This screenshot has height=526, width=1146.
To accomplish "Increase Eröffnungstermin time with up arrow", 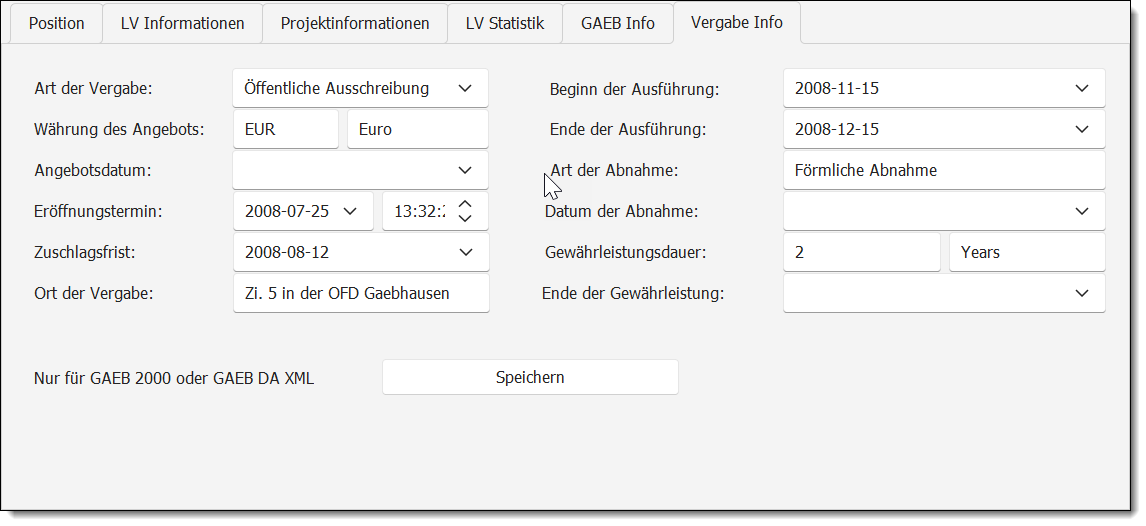I will [464, 204].
